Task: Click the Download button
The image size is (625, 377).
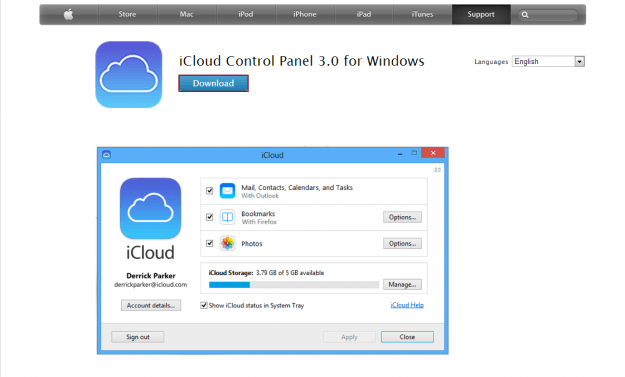Action: coord(213,83)
